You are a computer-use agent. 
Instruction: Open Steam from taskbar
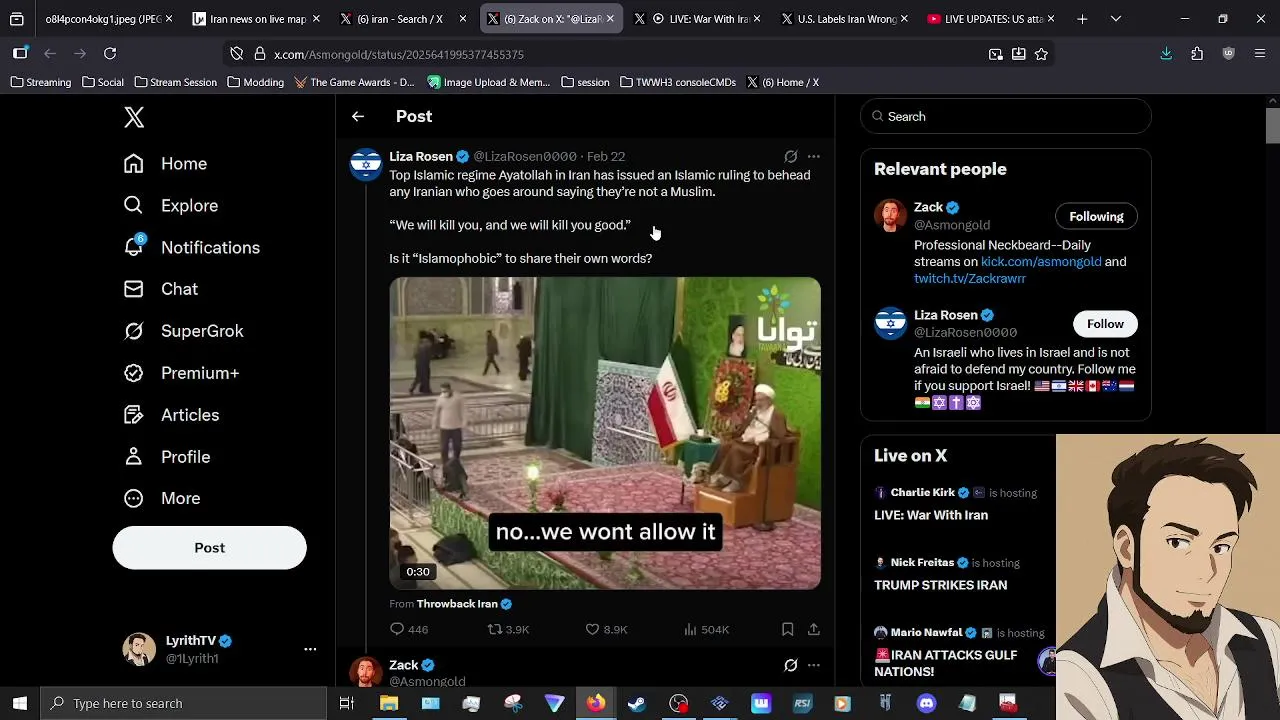637,704
